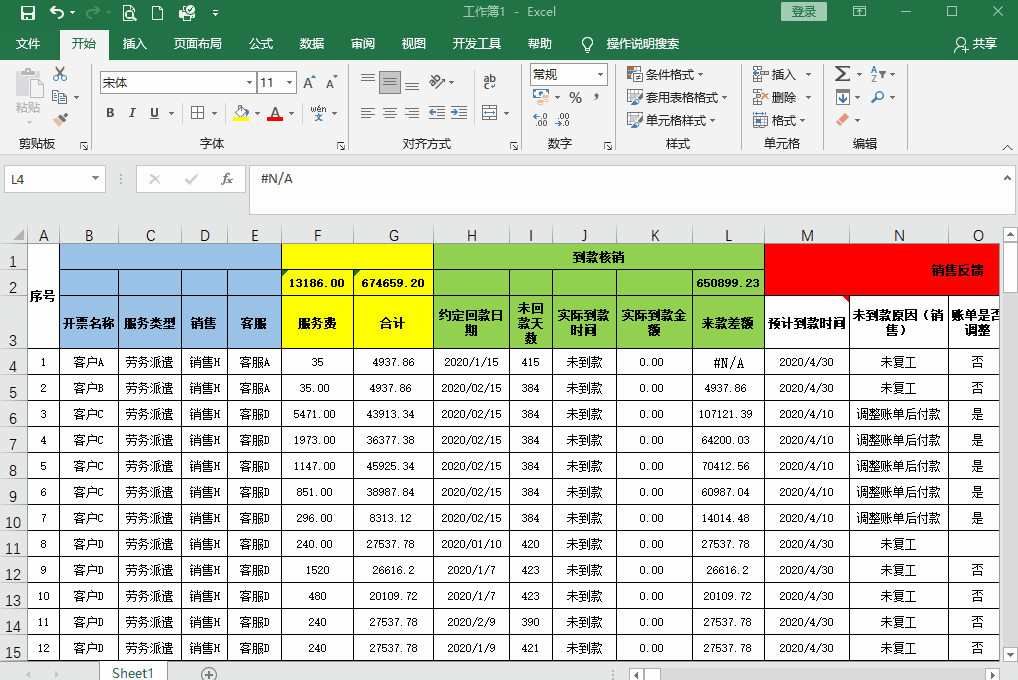Activate the Format Painter brush

(60, 120)
